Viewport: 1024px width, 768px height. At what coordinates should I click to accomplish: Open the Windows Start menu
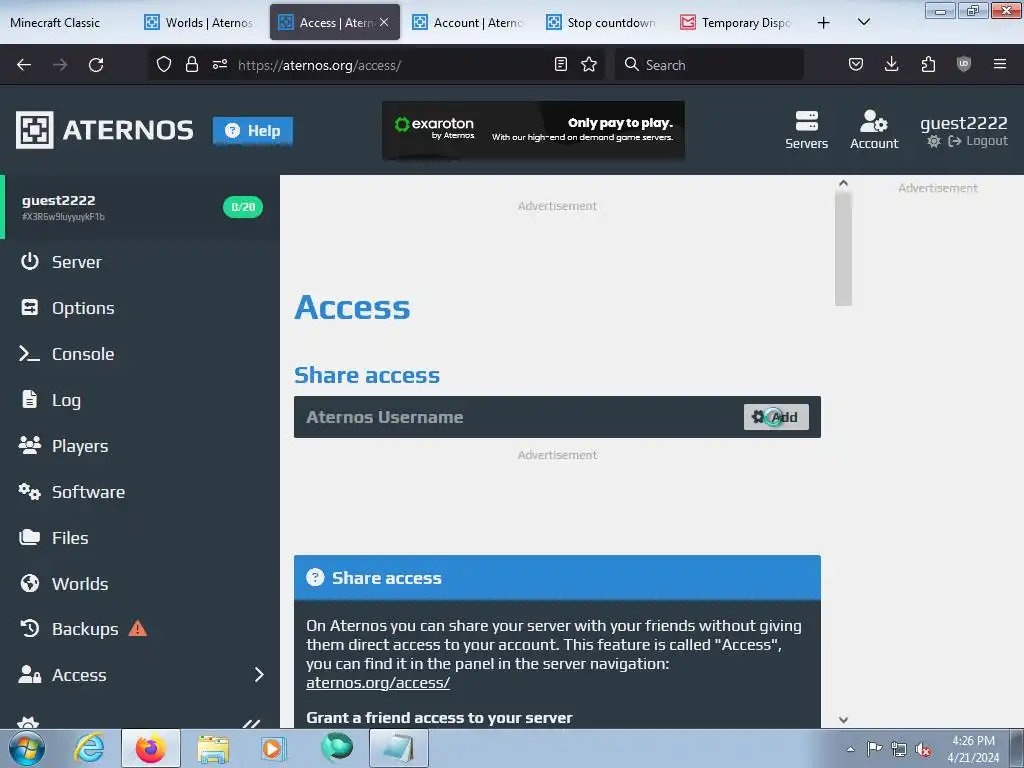(27, 748)
